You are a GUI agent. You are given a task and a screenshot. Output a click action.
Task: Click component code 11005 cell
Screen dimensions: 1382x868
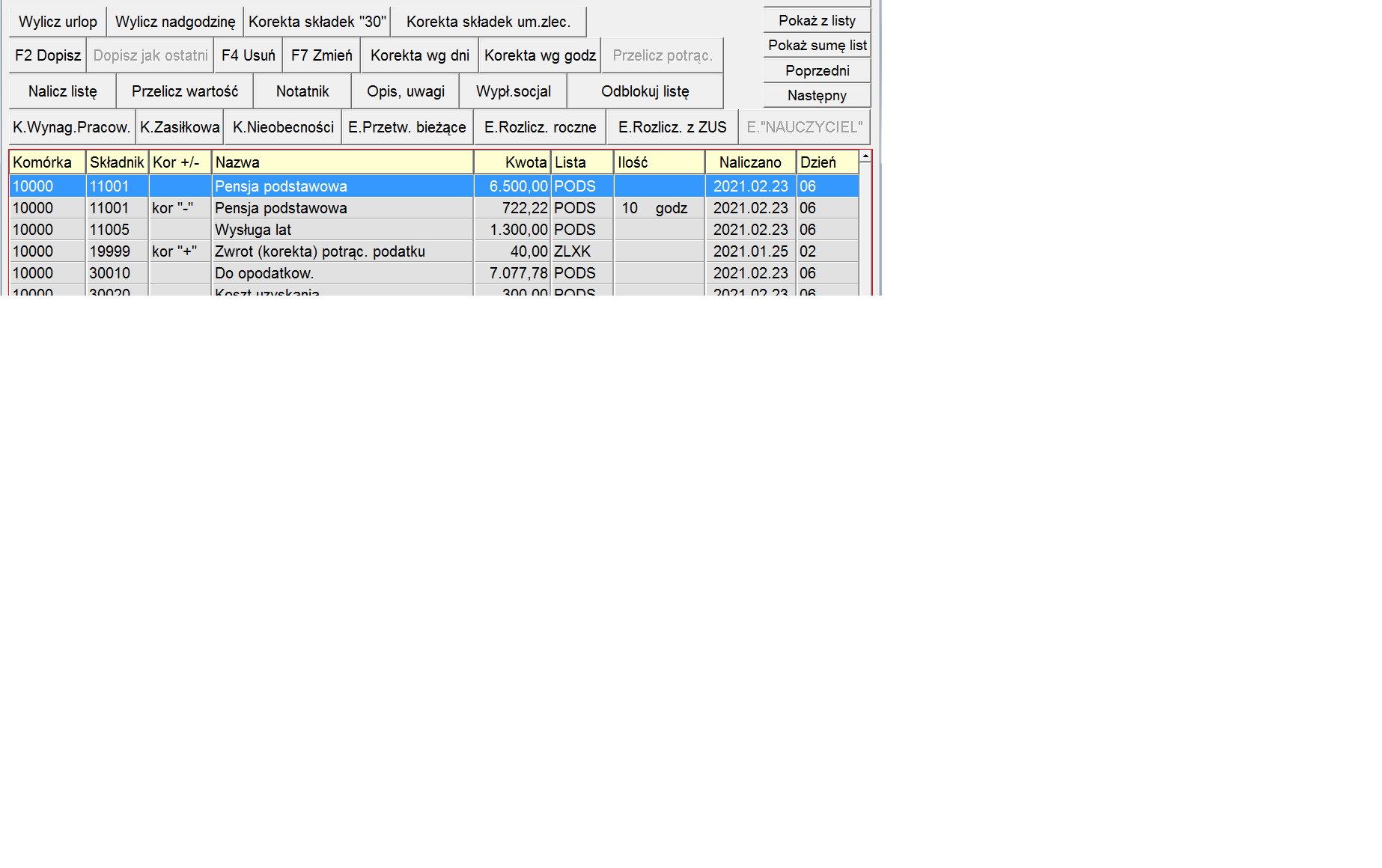tap(117, 230)
